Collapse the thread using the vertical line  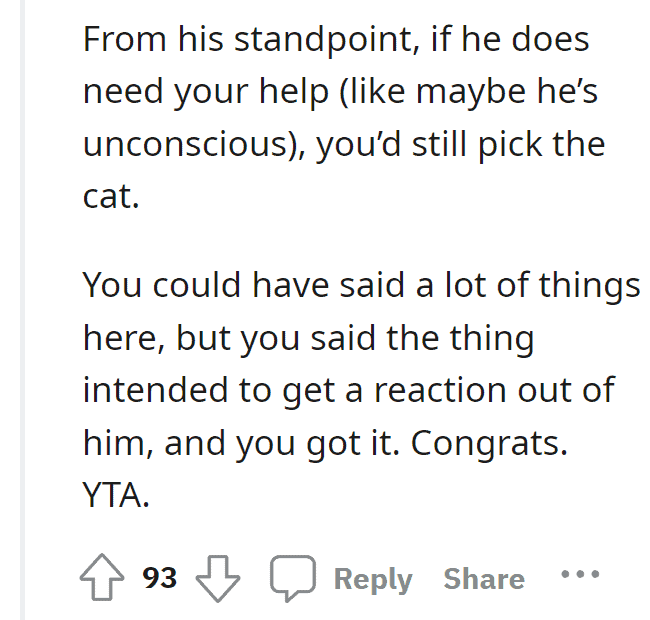[x=22, y=310]
